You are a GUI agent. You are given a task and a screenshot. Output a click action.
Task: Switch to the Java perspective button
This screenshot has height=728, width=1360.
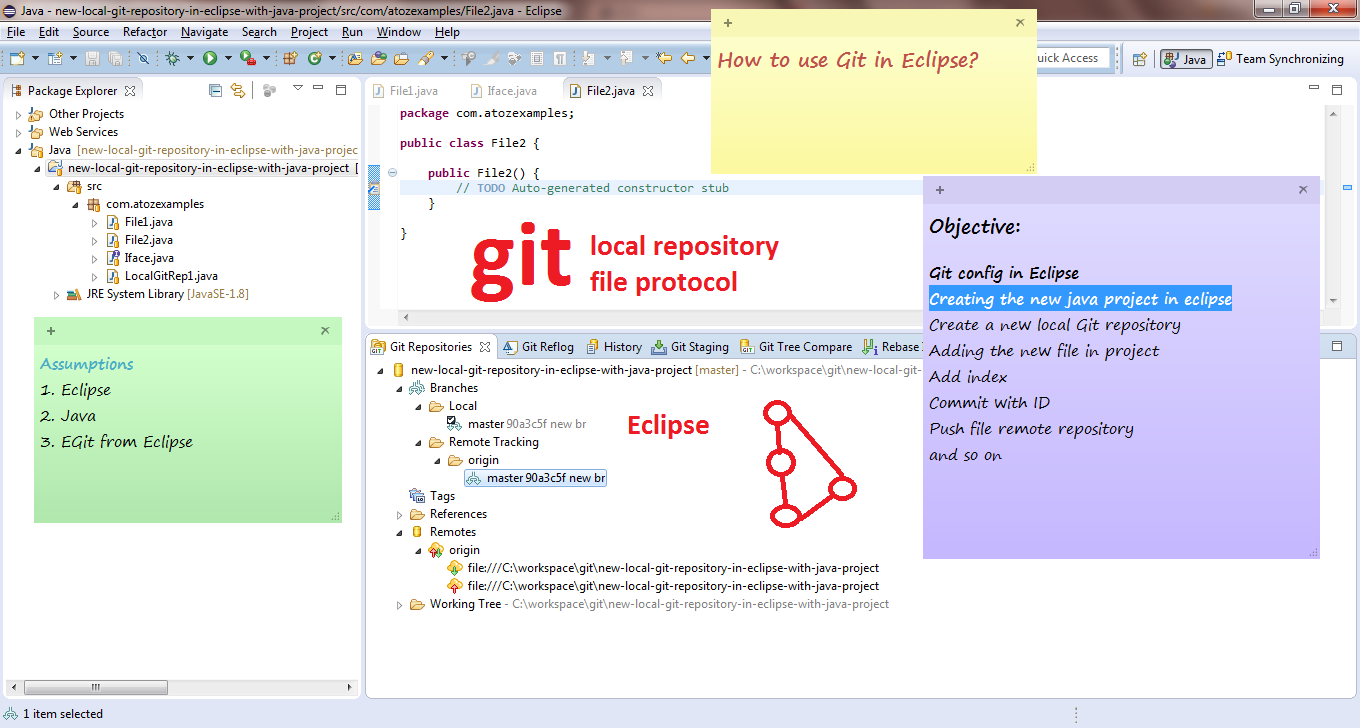[1186, 59]
